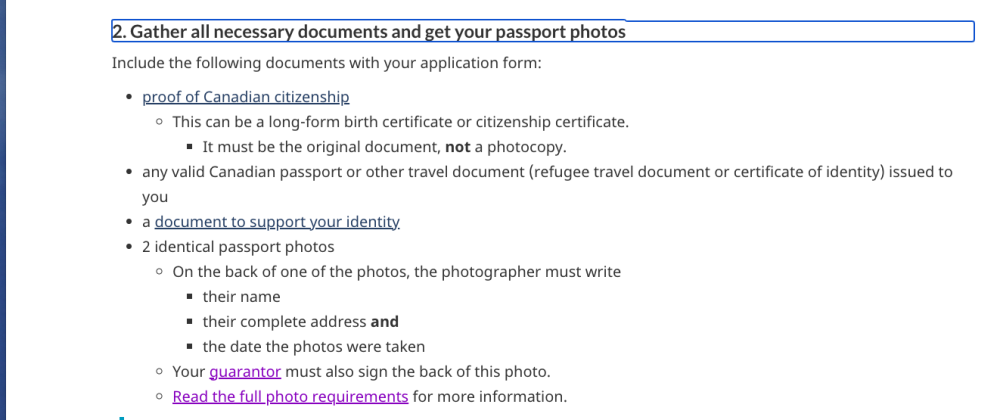Click 'the date the photos were taken' item
The image size is (1000, 420).
[314, 347]
